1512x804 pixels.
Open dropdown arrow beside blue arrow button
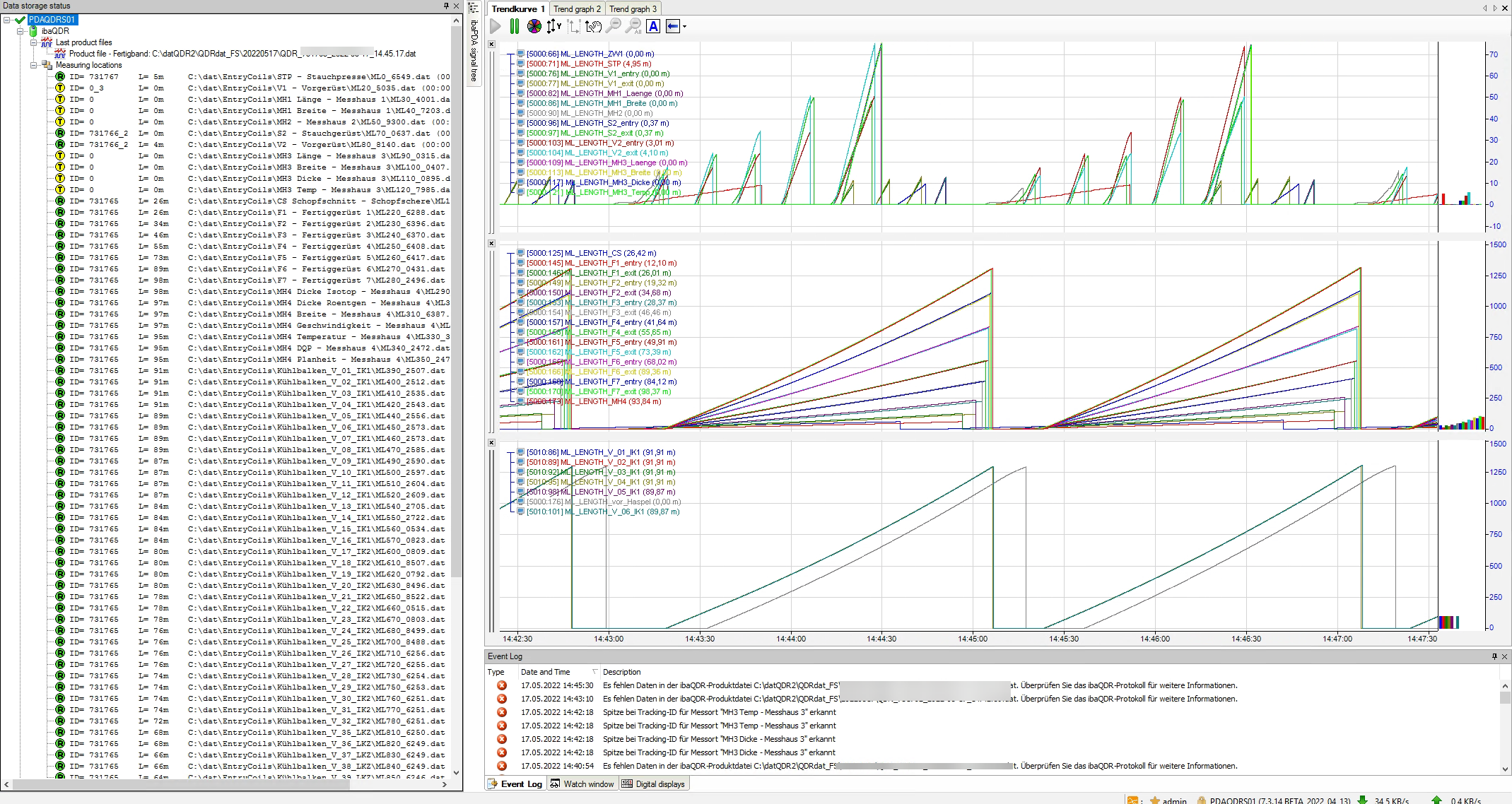[x=684, y=27]
